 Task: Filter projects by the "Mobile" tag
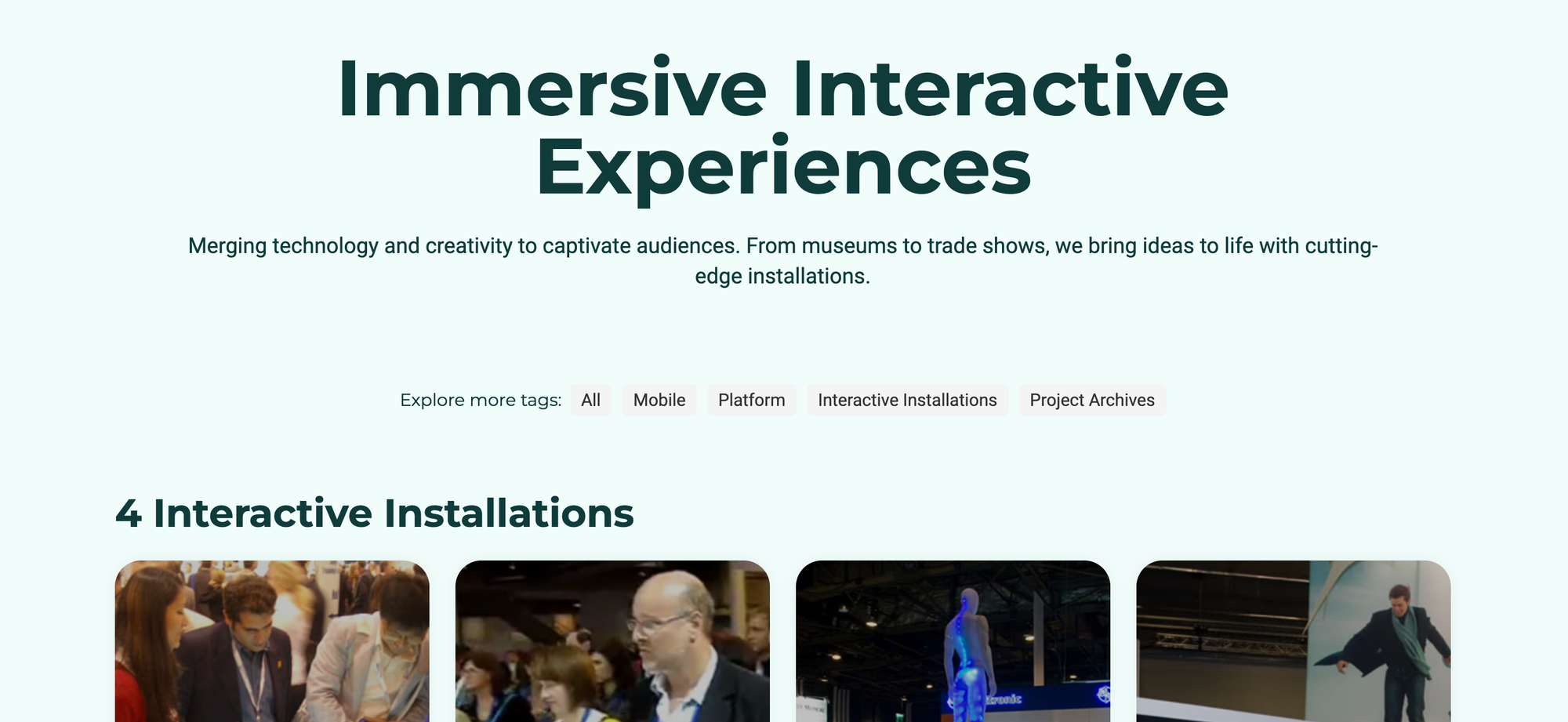[659, 400]
